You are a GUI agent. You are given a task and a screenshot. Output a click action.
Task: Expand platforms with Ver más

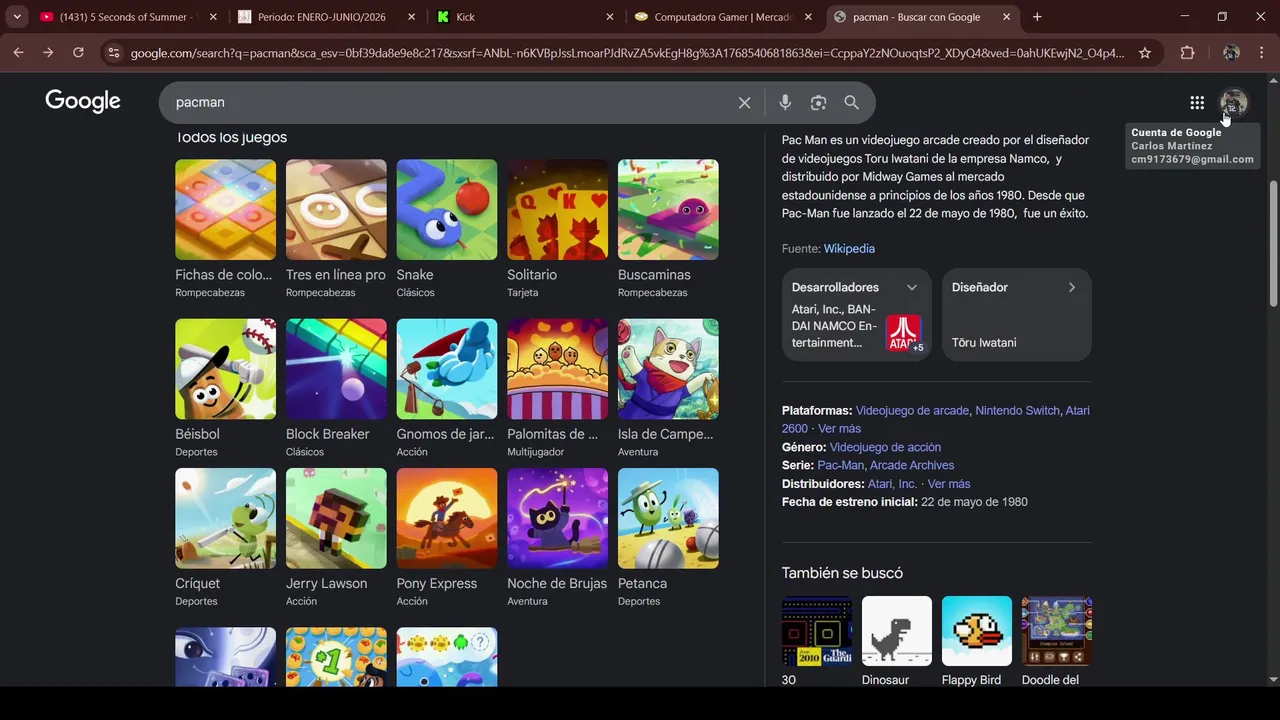click(839, 429)
